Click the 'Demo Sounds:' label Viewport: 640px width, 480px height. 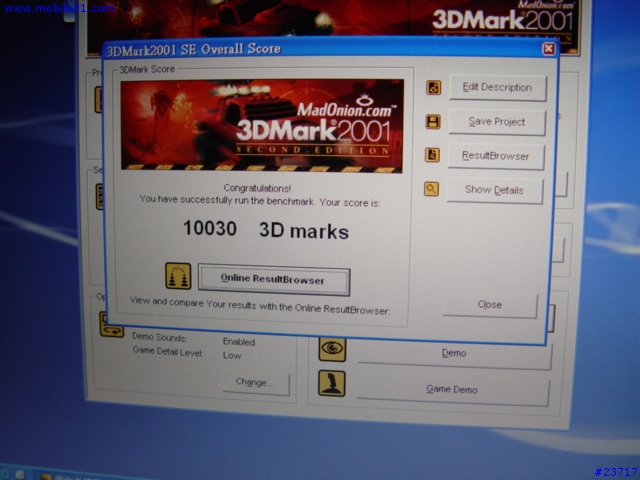pos(160,338)
